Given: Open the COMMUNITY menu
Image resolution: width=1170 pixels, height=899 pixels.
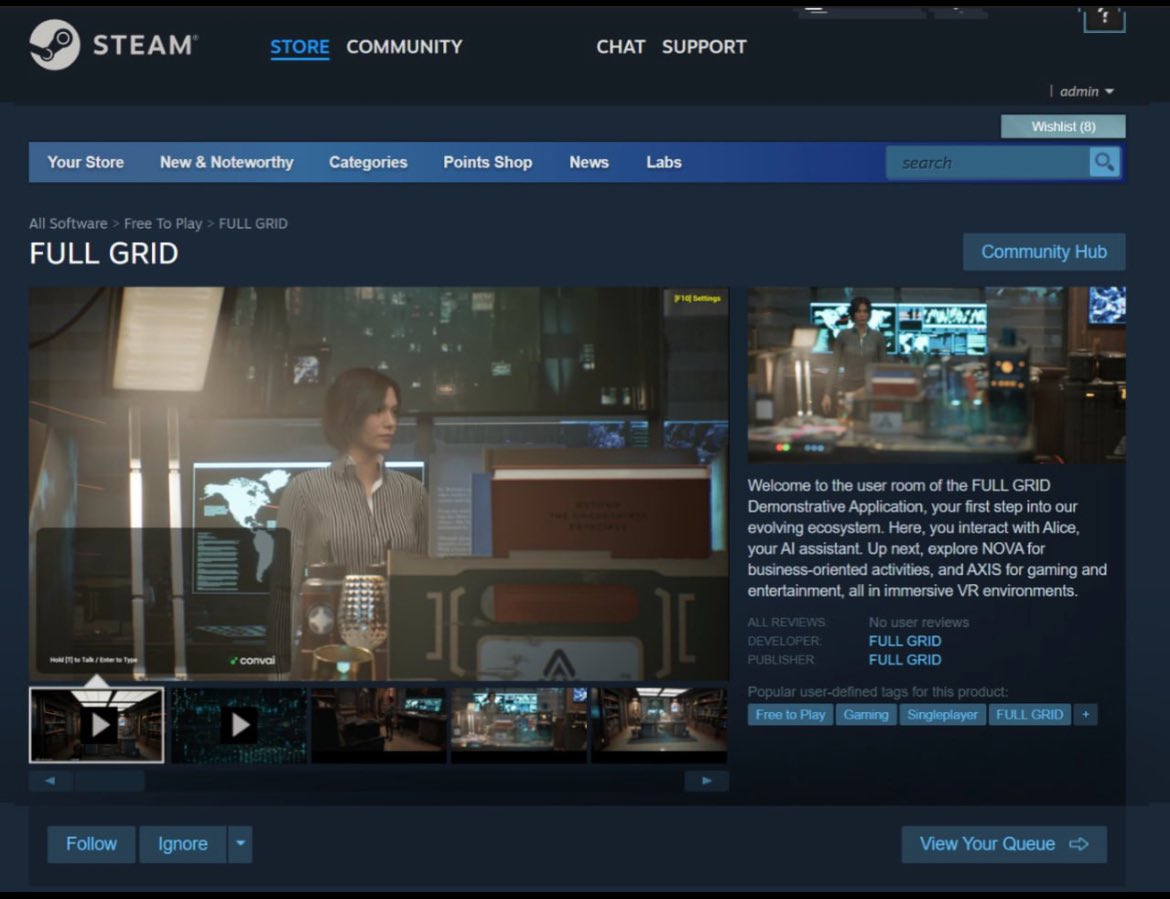Looking at the screenshot, I should (404, 47).
